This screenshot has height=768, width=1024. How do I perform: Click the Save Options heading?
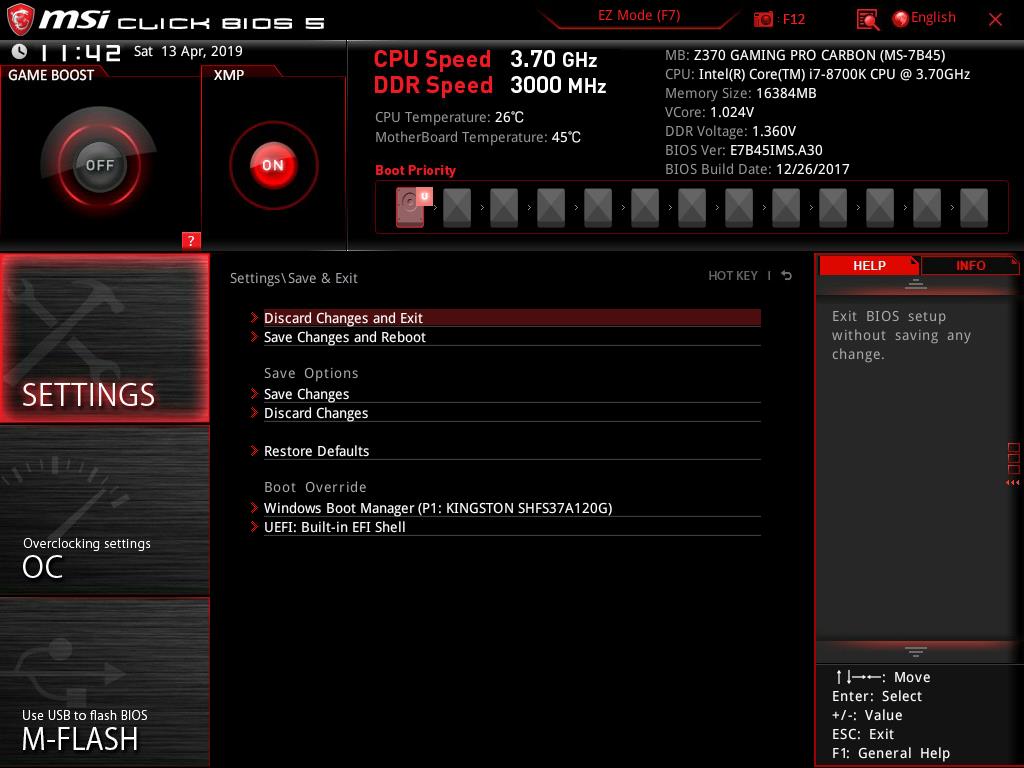pyautogui.click(x=311, y=373)
